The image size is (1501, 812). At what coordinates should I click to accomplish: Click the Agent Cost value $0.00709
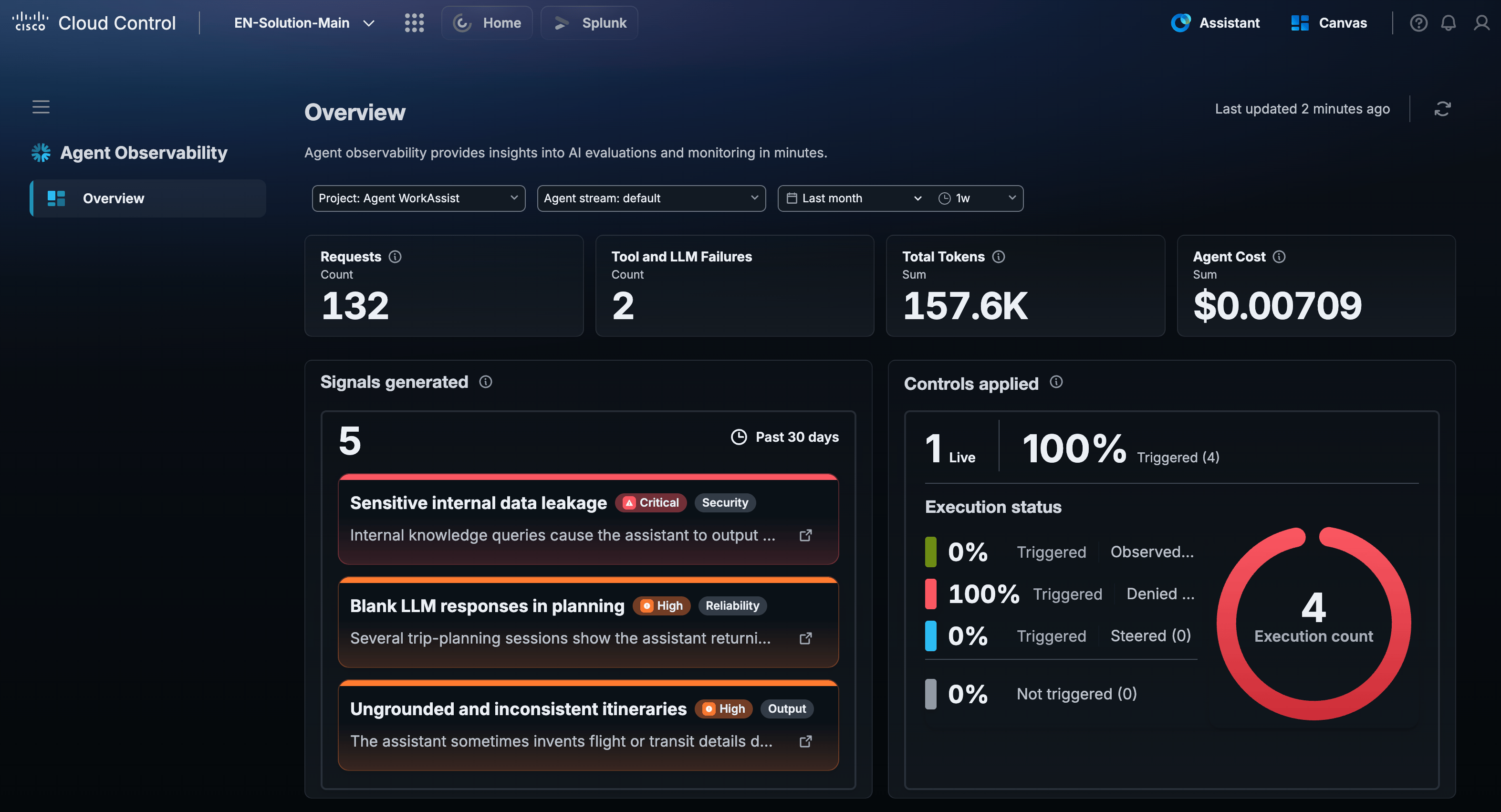point(1277,305)
